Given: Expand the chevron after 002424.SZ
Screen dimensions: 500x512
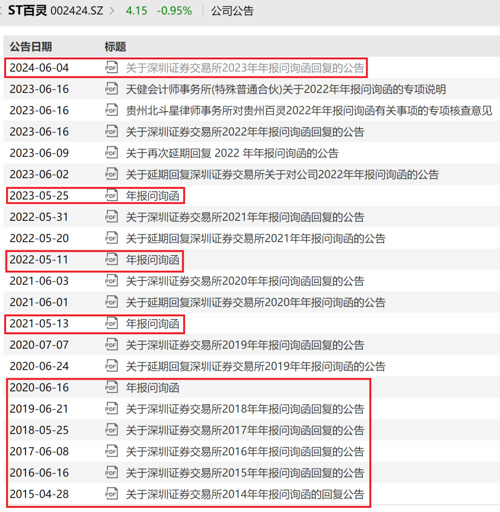Looking at the screenshot, I should [112, 11].
